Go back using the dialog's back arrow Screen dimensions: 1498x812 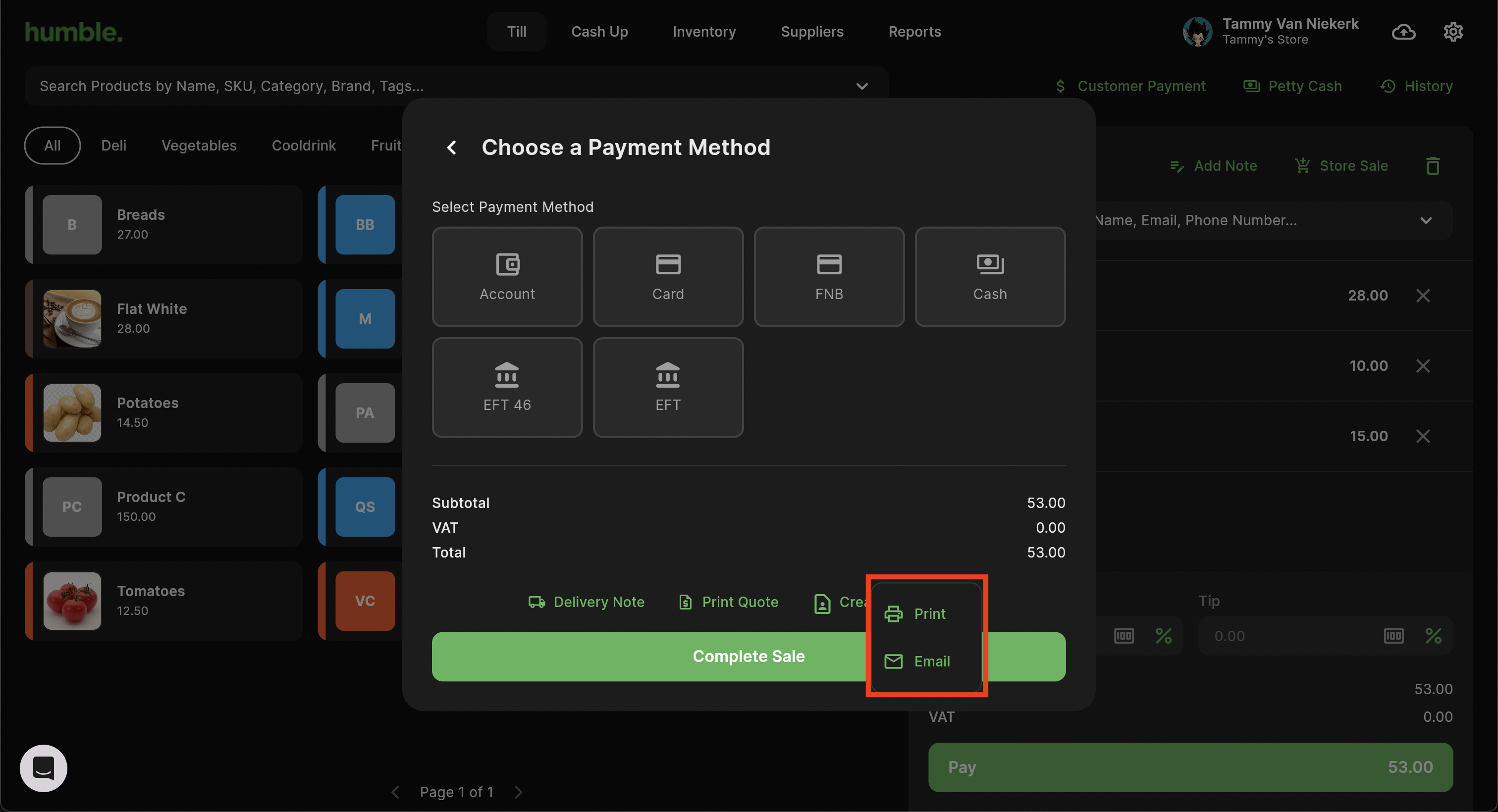click(452, 148)
